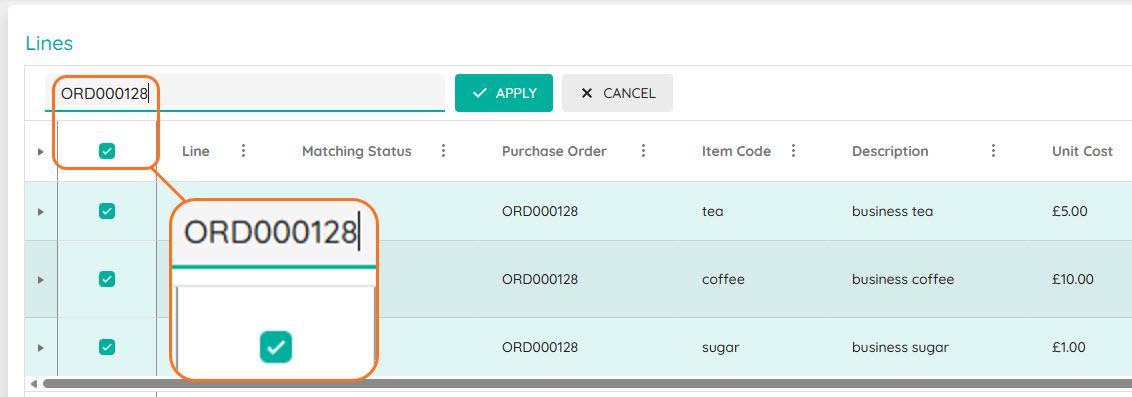The width and height of the screenshot is (1132, 397).
Task: Sort by the Item Code column header
Action: point(736,151)
